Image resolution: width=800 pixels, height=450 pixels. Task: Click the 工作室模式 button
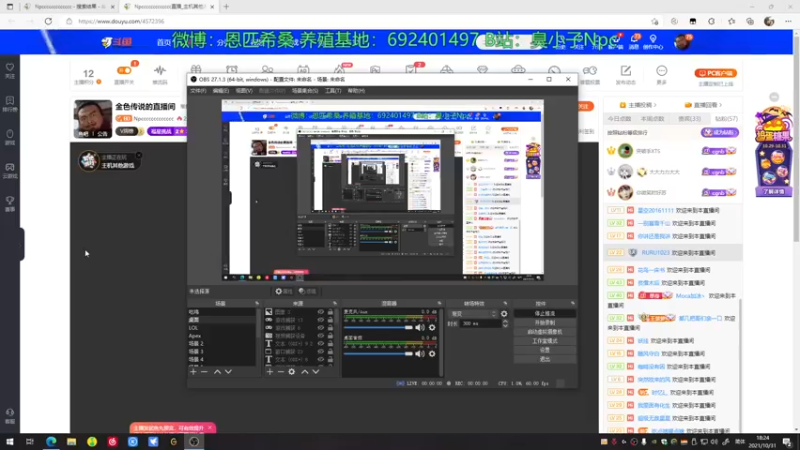click(545, 341)
